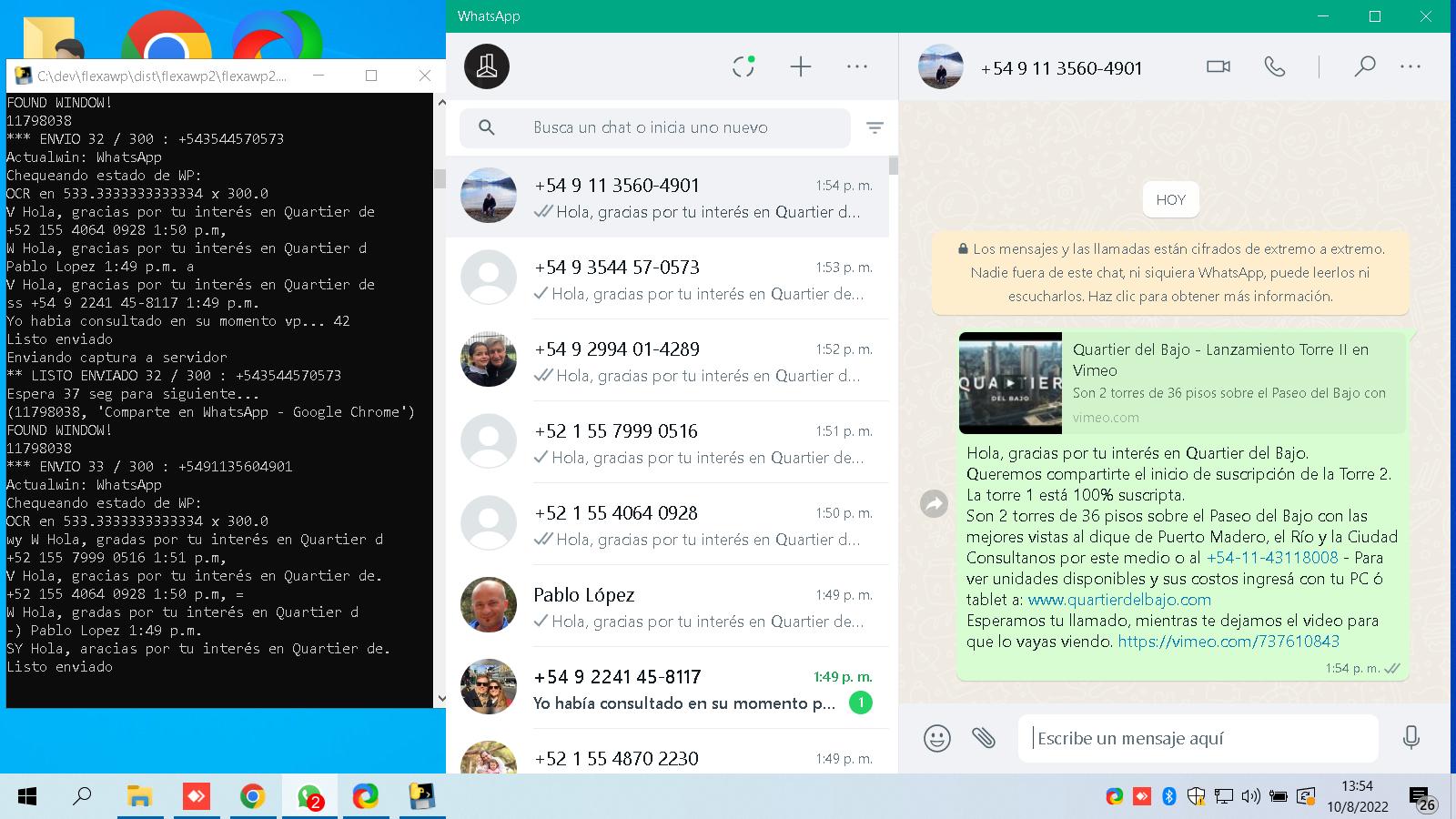The height and width of the screenshot is (819, 1456).
Task: Search within the open conversation
Action: click(x=1364, y=66)
